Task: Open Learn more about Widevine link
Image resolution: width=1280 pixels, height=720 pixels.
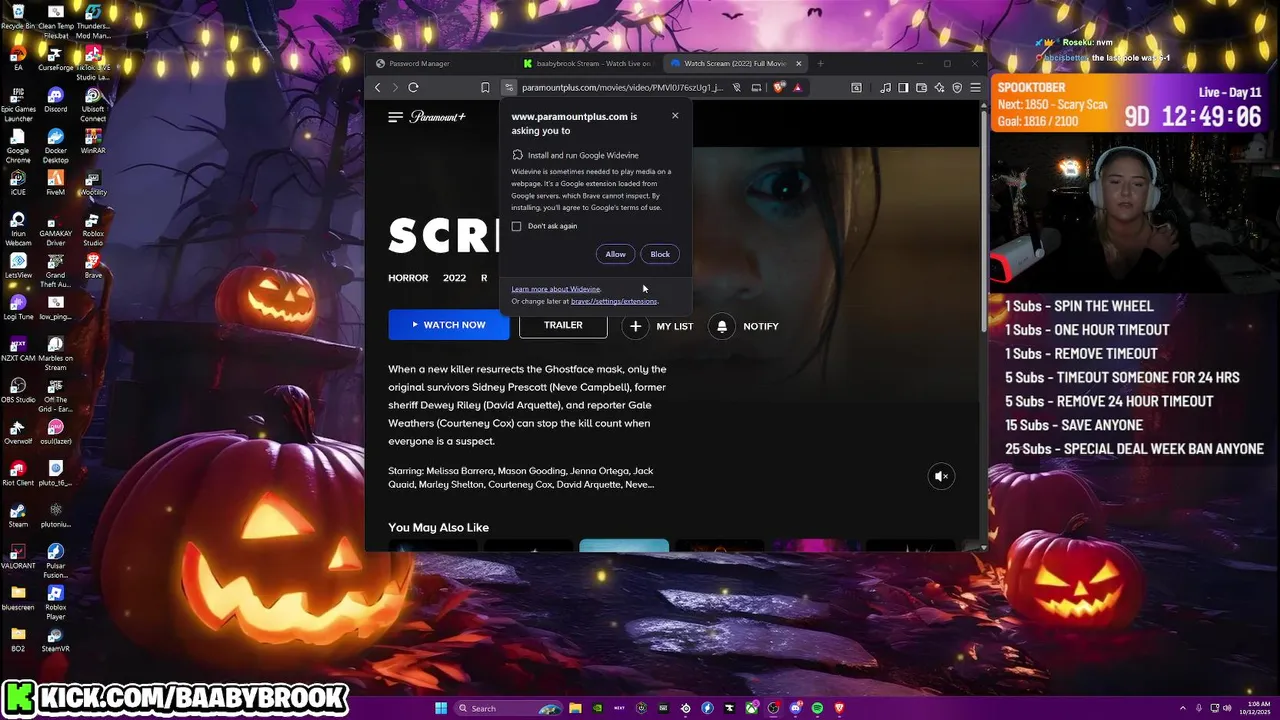Action: [556, 289]
